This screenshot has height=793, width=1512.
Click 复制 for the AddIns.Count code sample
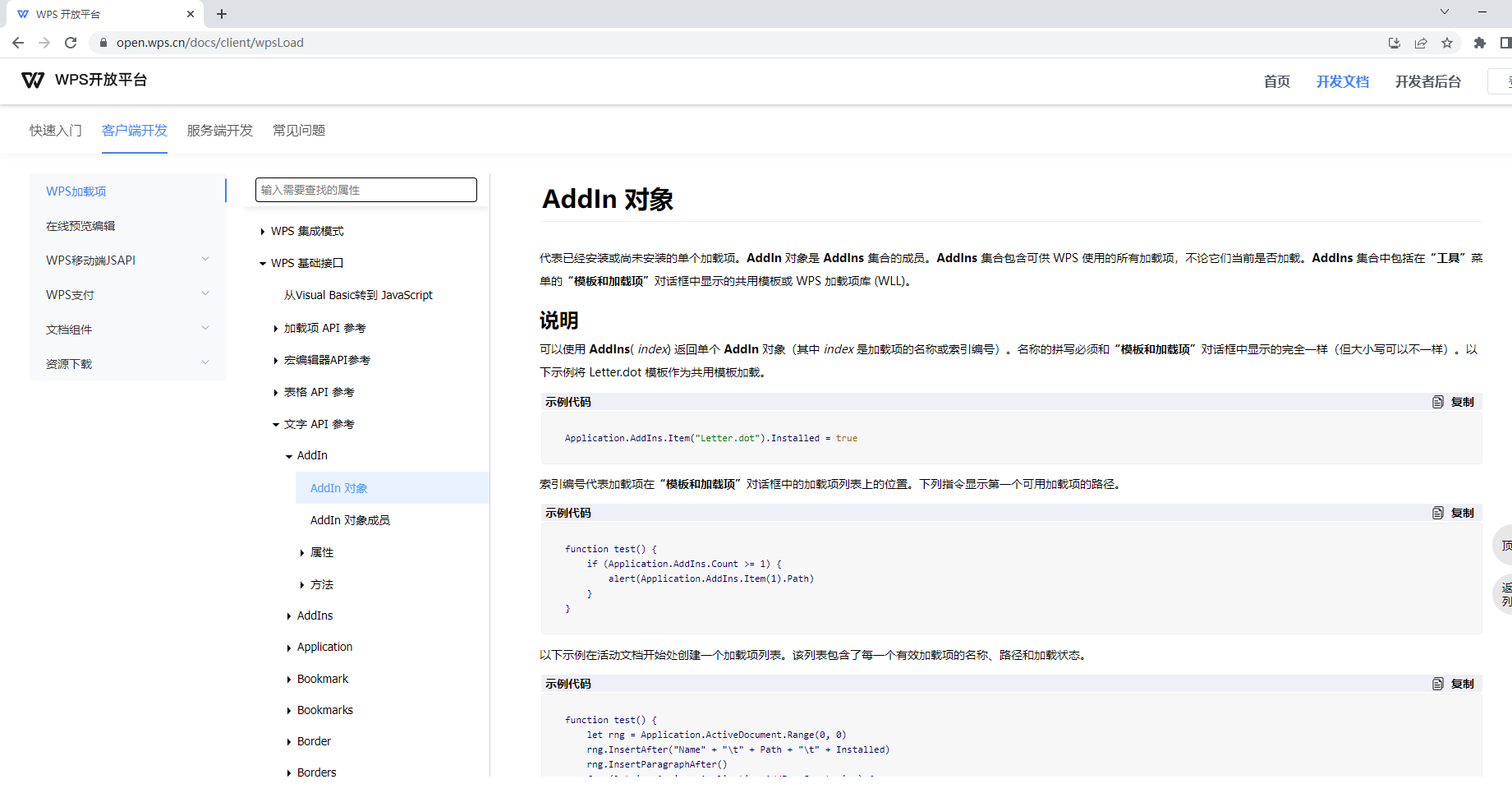pyautogui.click(x=1463, y=513)
